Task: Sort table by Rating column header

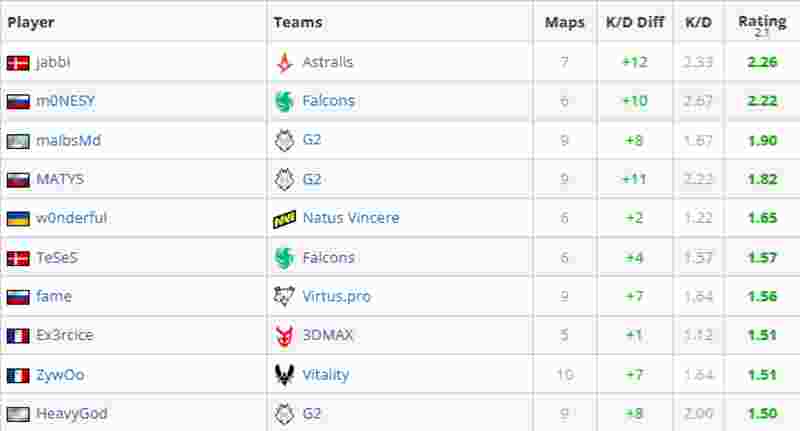Action: (762, 22)
